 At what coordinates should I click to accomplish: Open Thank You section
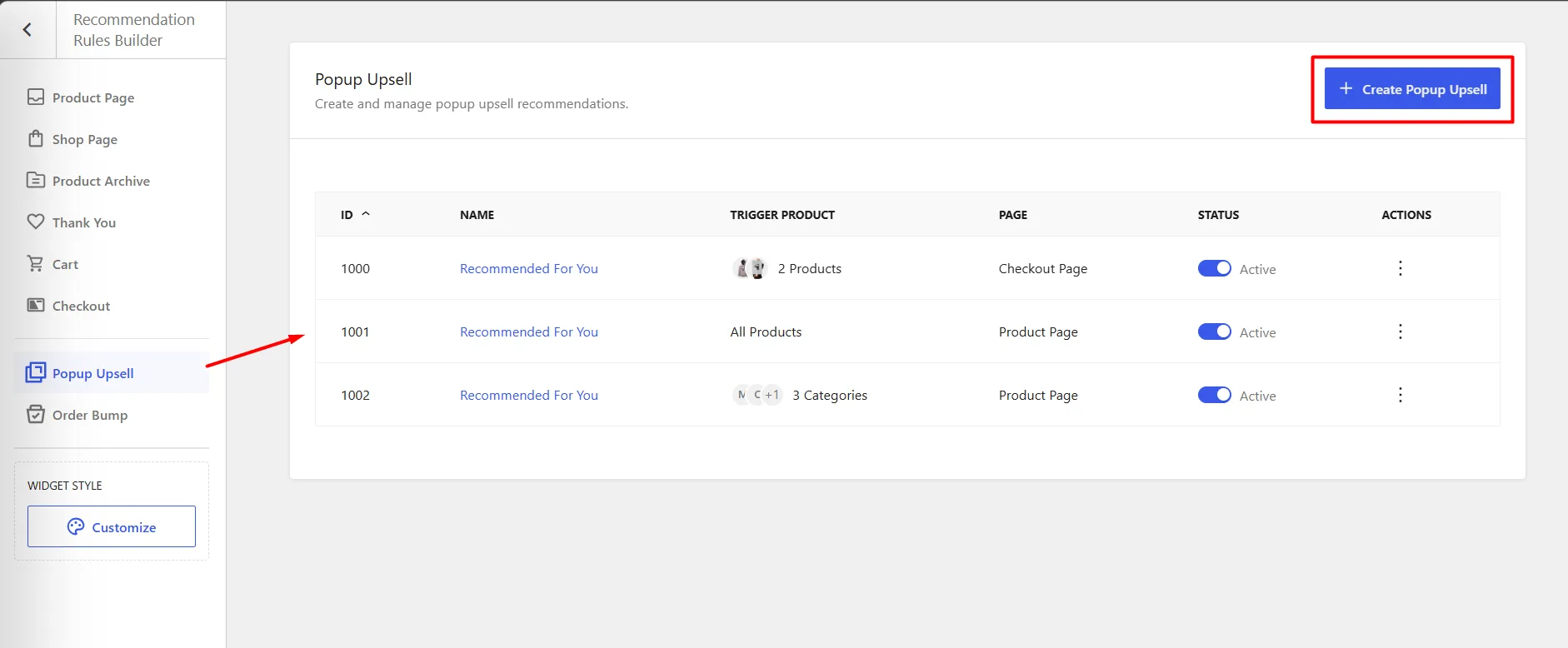coord(112,222)
